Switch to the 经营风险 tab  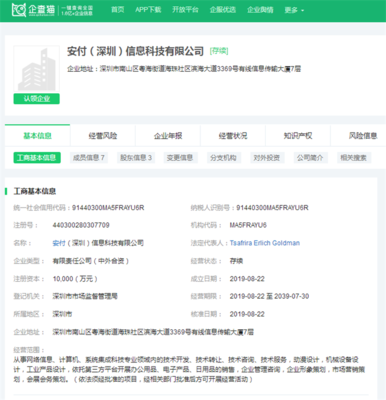pyautogui.click(x=103, y=136)
